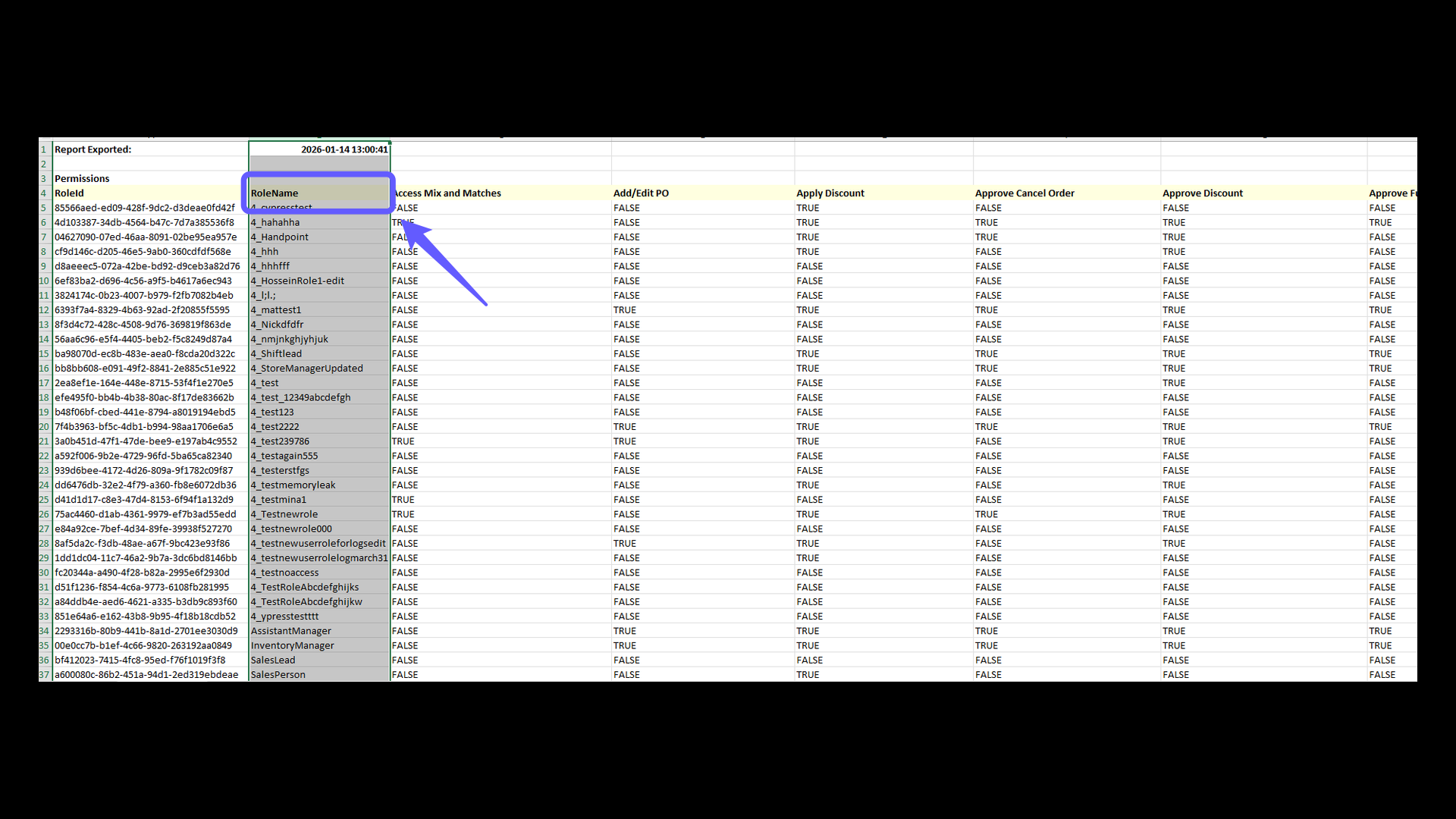Select row 37 via its row number

[43, 674]
